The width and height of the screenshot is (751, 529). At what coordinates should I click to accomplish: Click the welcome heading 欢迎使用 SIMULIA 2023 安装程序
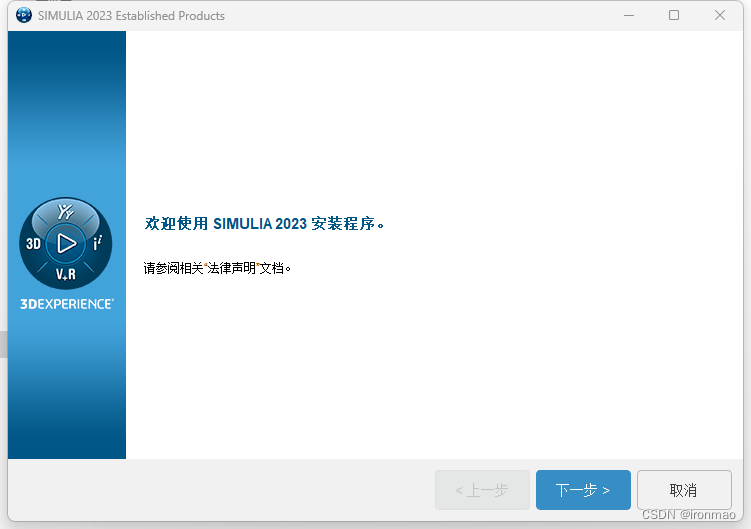(264, 223)
